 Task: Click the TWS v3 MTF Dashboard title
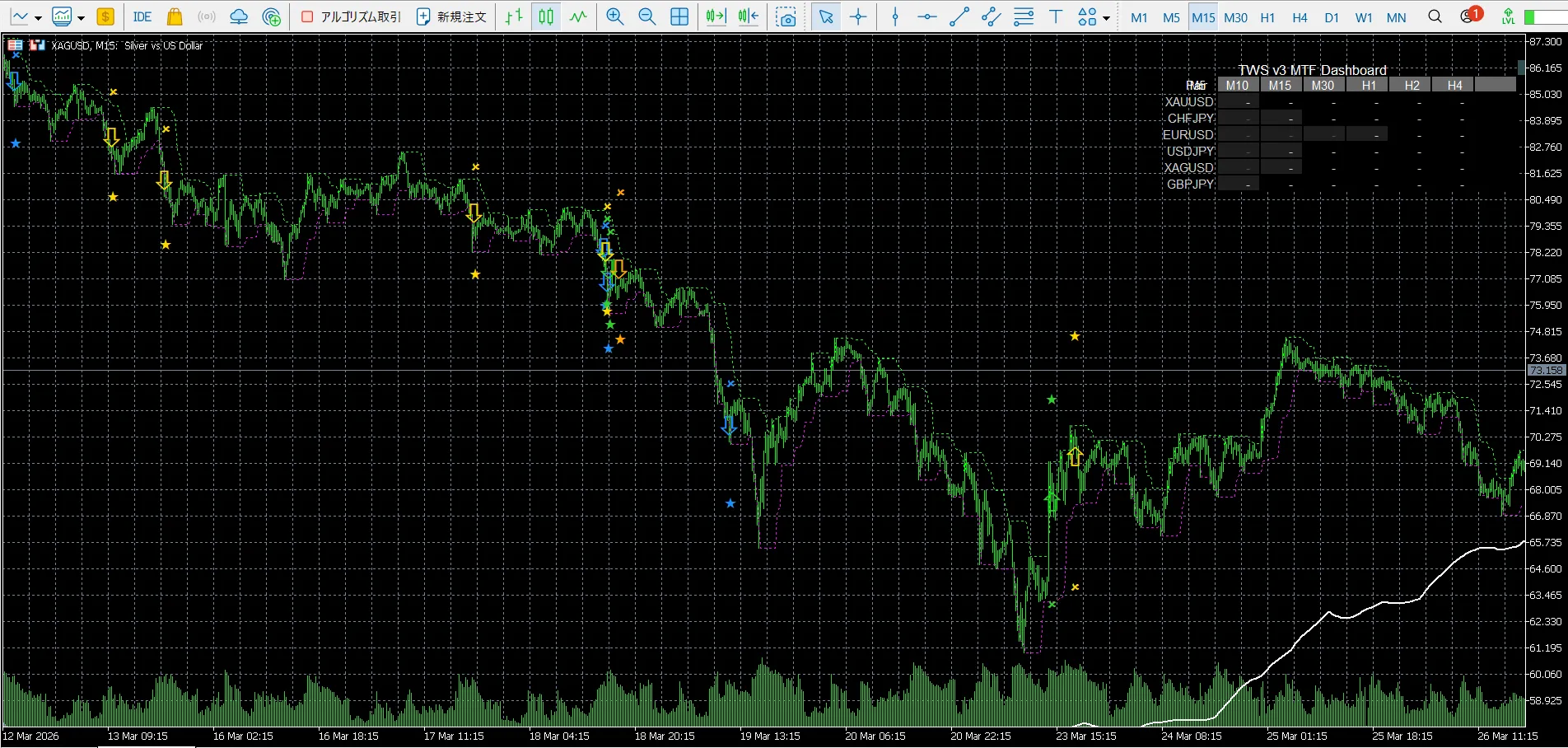(x=1312, y=70)
